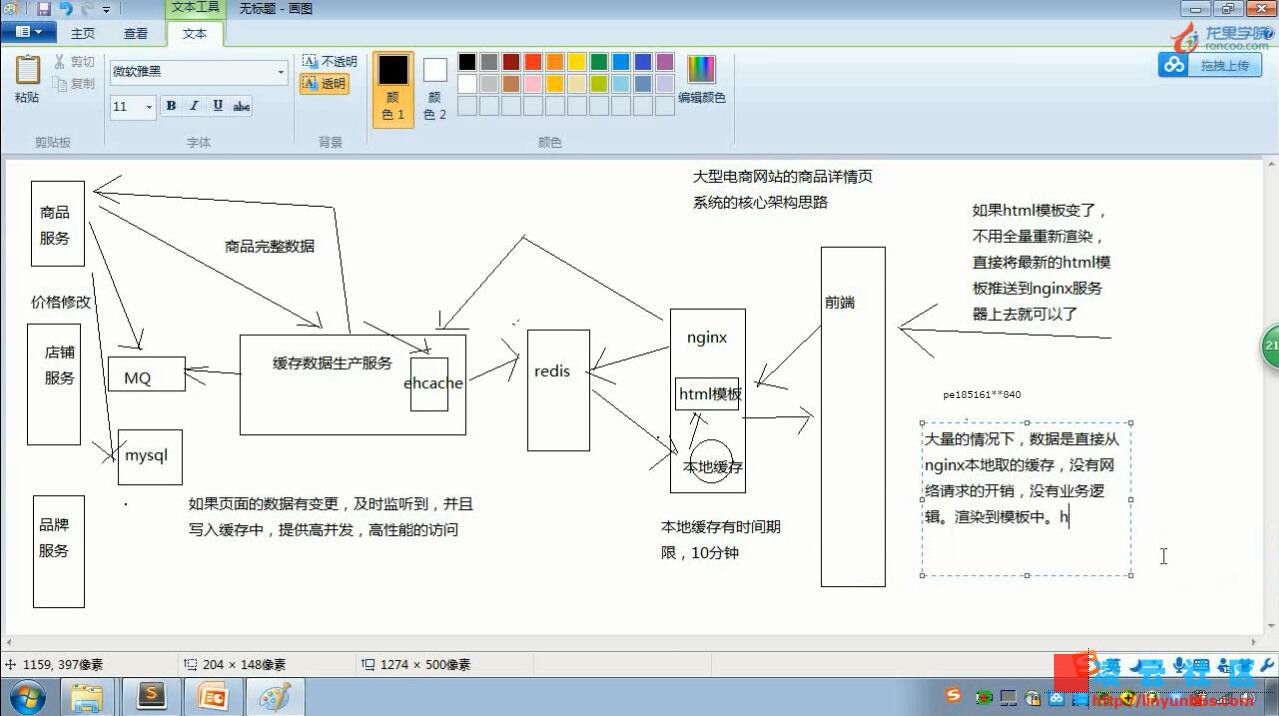Click the '204 × 148像素' status bar entry
Viewport: 1279px width, 716px height.
pyautogui.click(x=244, y=665)
